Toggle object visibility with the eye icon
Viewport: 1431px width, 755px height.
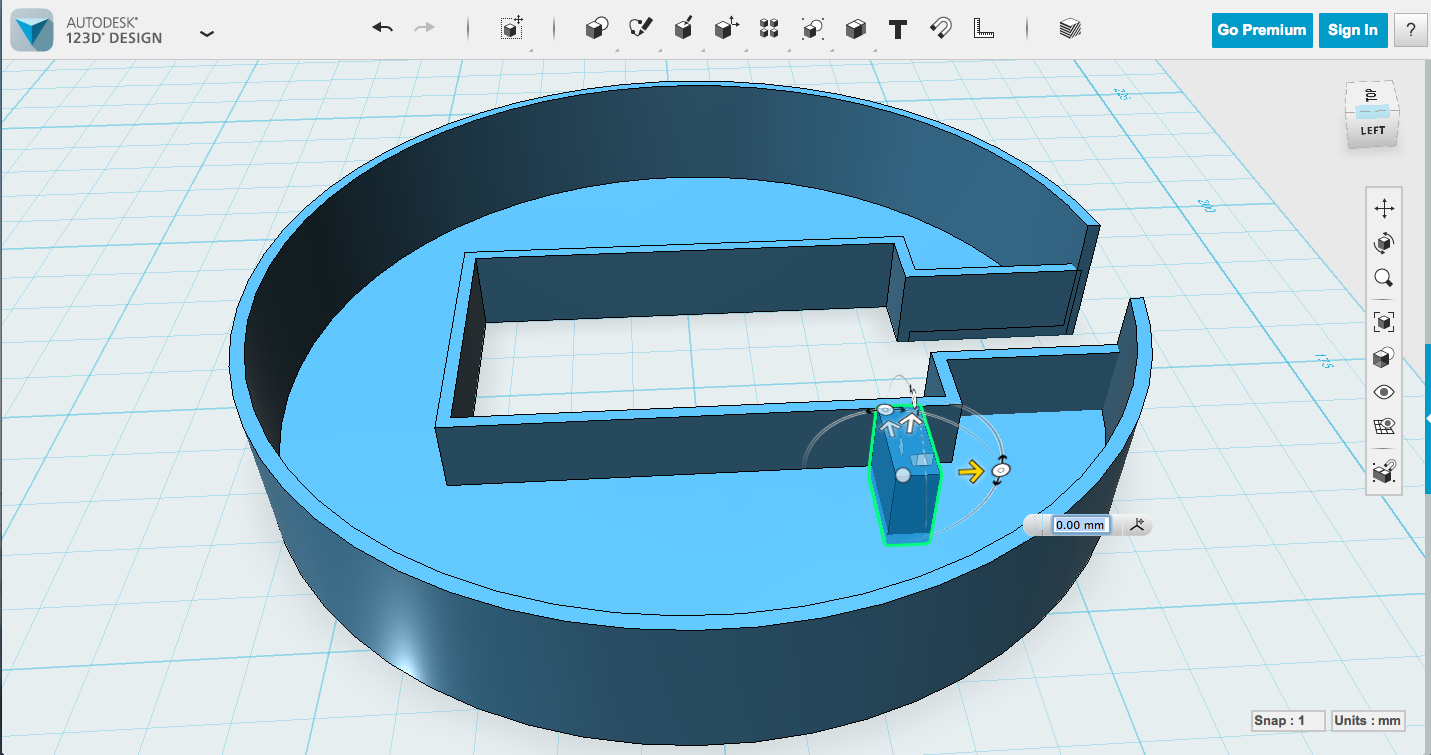click(1384, 391)
